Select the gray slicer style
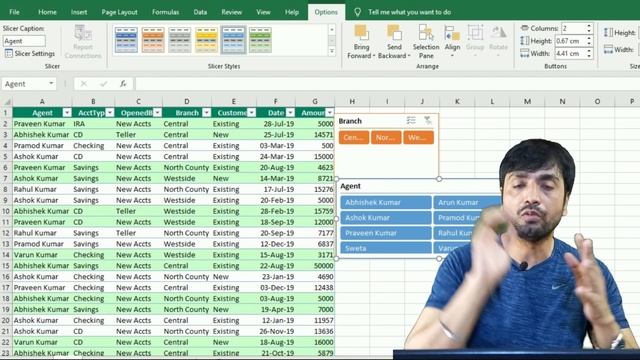The width and height of the screenshot is (640, 360). coord(180,40)
